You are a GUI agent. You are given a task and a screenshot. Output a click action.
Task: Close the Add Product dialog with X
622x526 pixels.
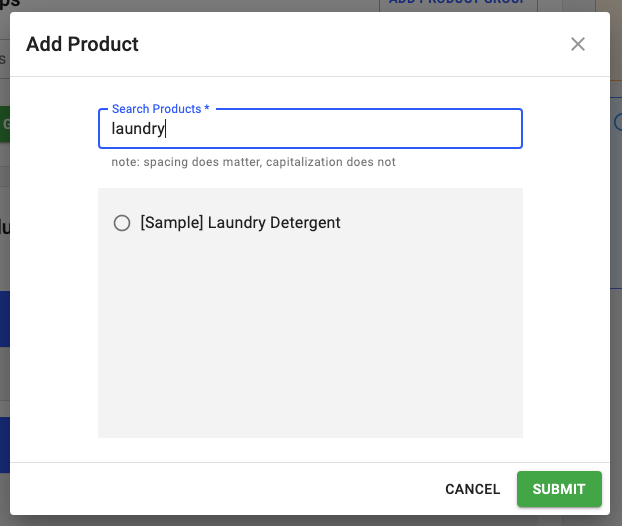[x=578, y=44]
